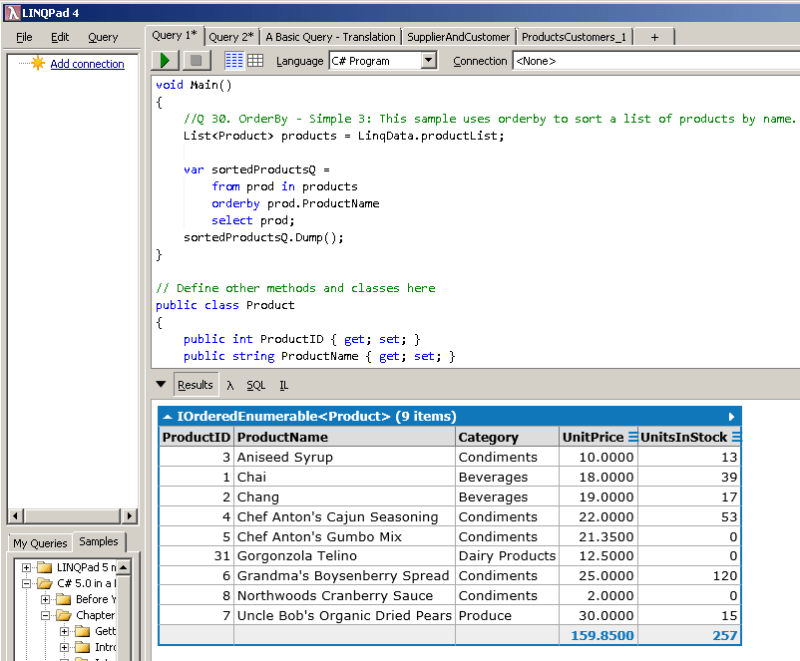The width and height of the screenshot is (800, 661).
Task: Click the LINQPad 5 folder icon
Action: coord(45,567)
